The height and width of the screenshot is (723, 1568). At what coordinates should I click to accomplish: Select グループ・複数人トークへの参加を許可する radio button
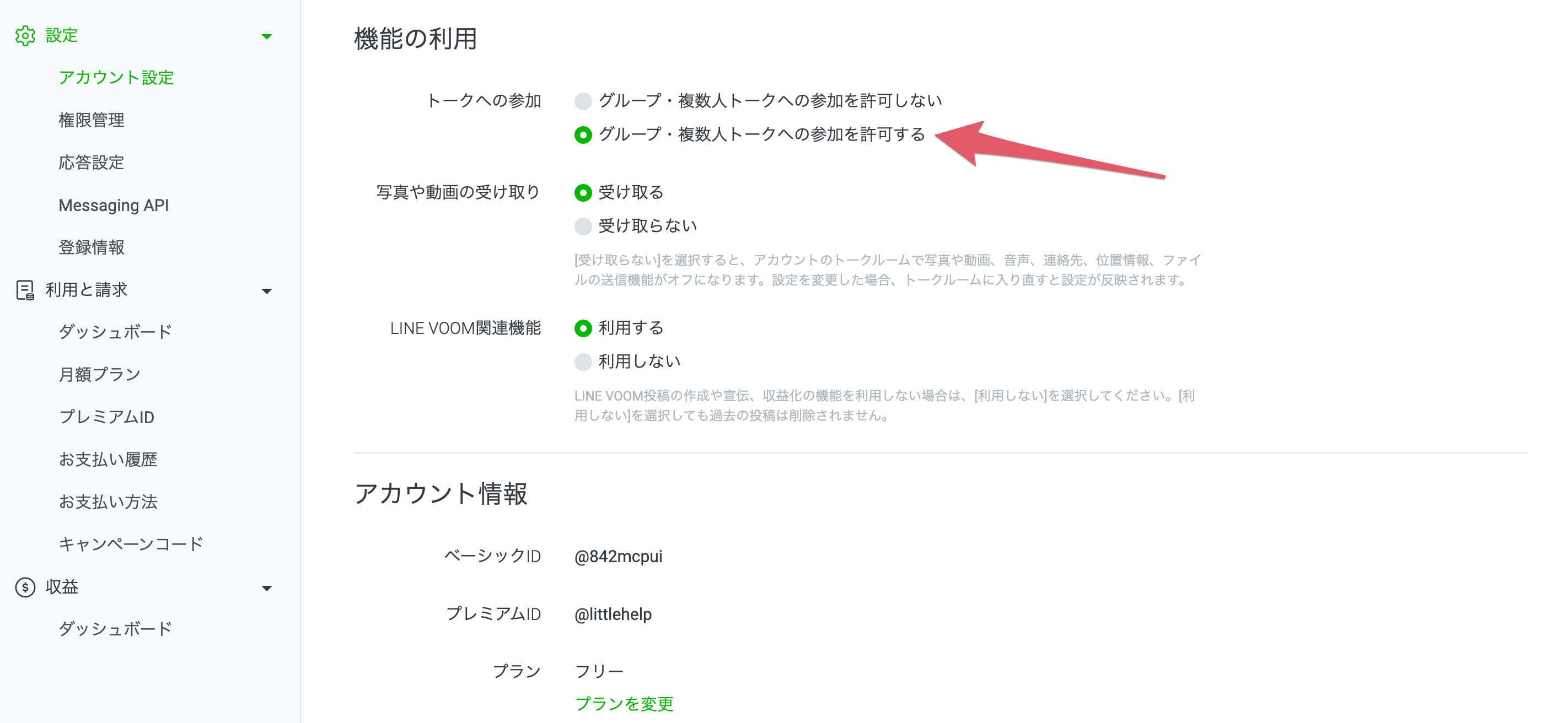tap(583, 135)
